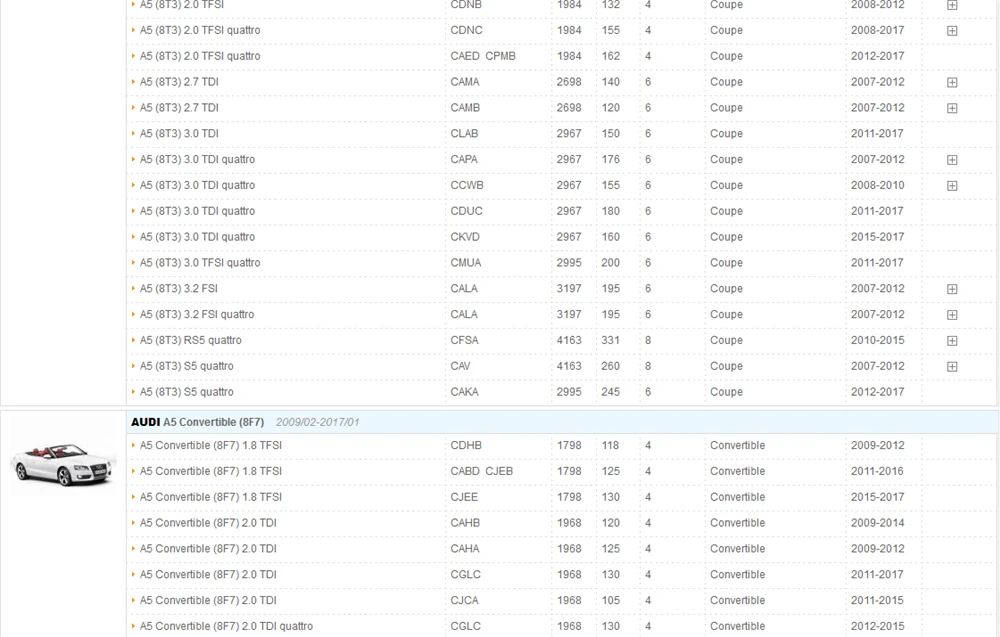Expand details for the 2.7 TDI CAMB row
The height and width of the screenshot is (637, 1000).
pyautogui.click(x=952, y=108)
